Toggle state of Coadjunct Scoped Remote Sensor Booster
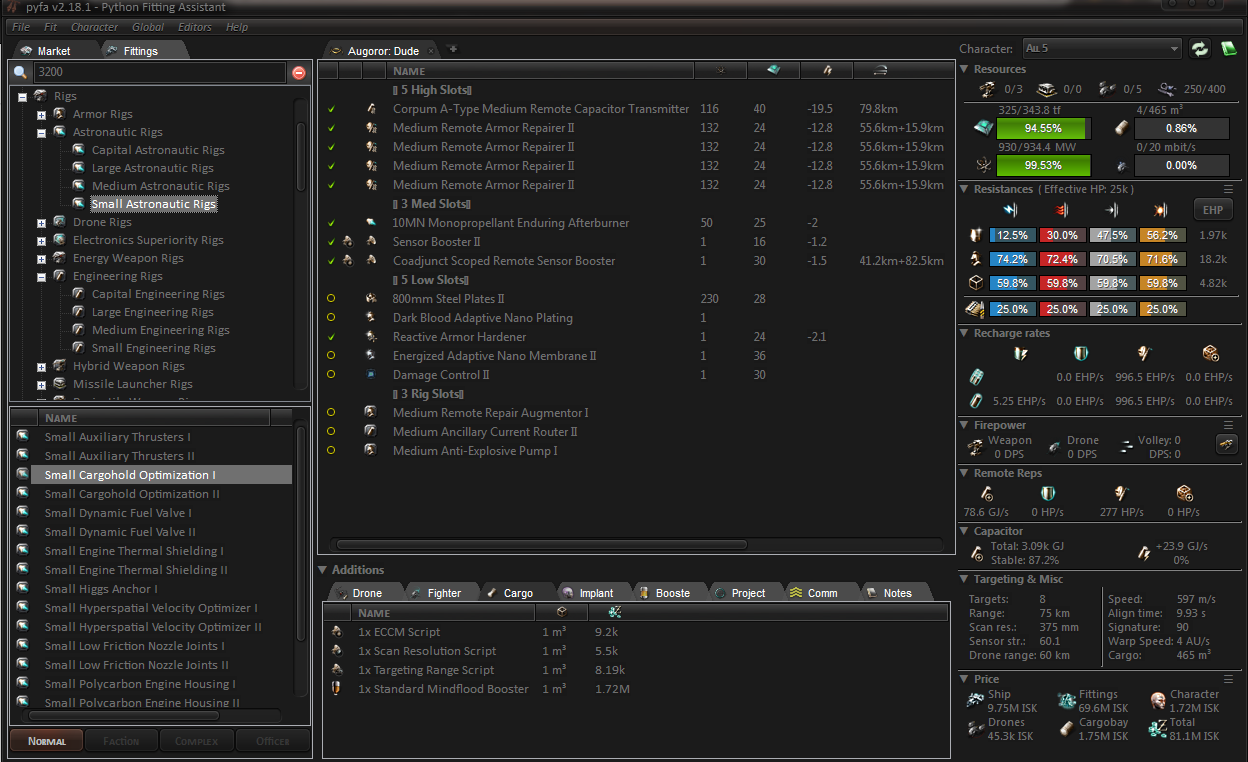 [331, 261]
